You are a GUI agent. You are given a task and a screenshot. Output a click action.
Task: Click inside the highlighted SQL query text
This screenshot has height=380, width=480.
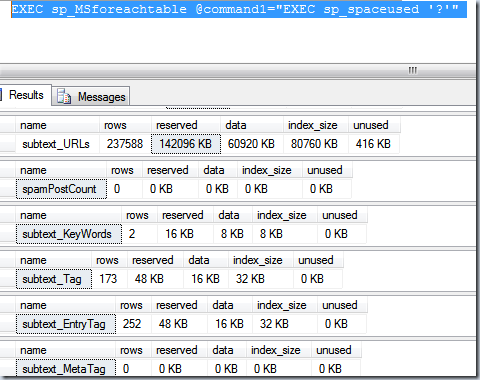(235, 9)
